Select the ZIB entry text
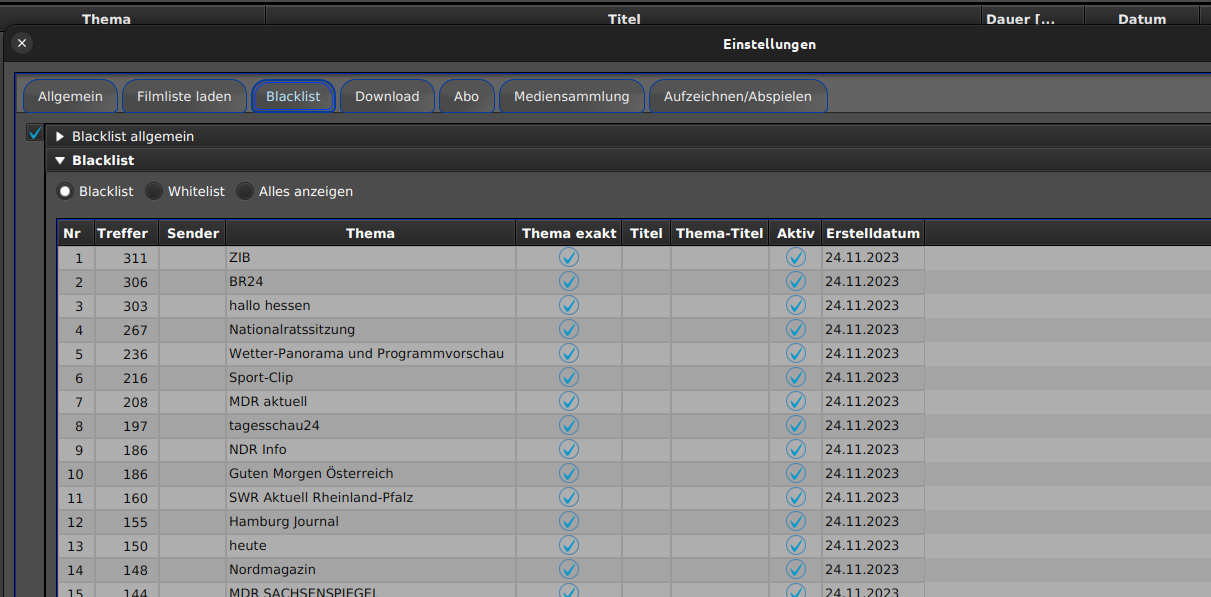The height and width of the screenshot is (597, 1211). [240, 257]
